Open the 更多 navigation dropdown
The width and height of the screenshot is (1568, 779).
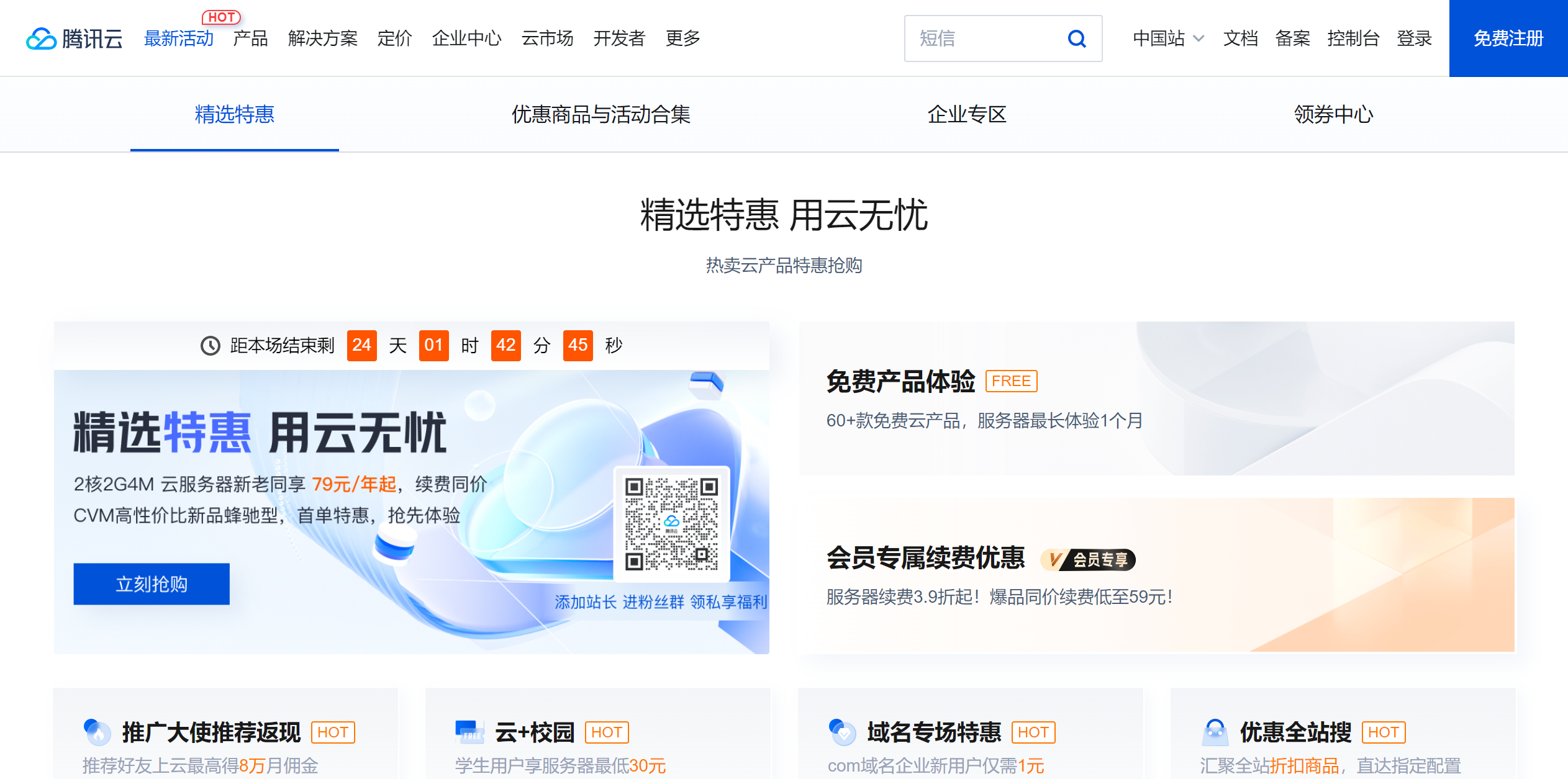point(682,38)
